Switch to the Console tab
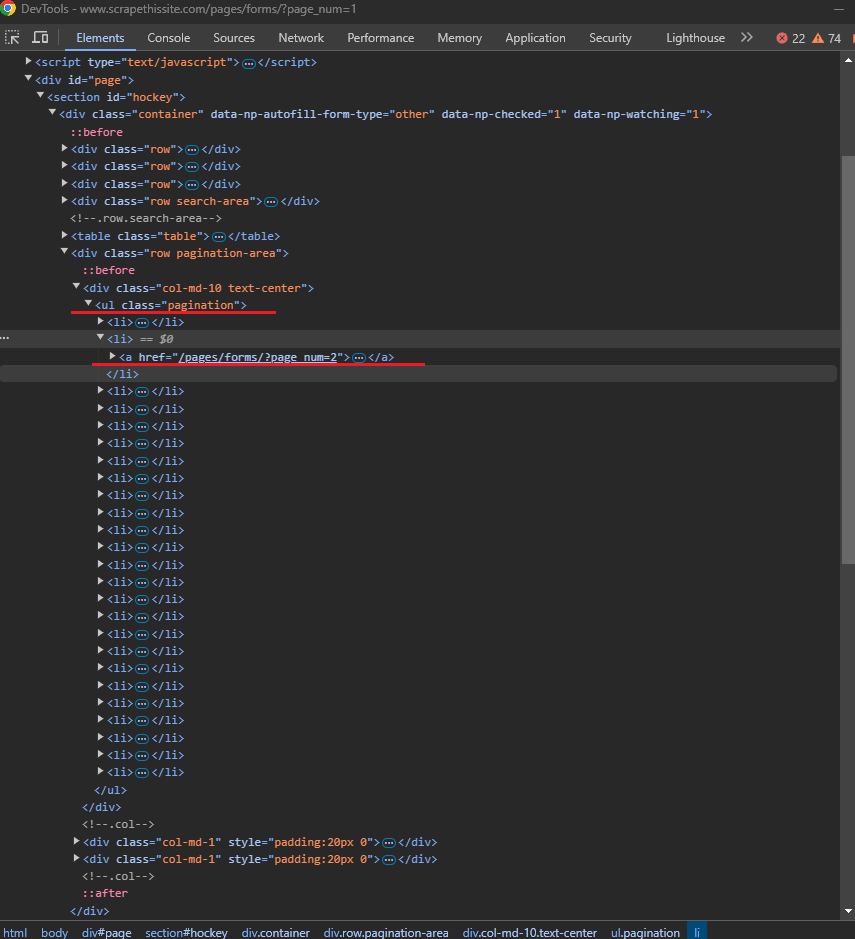The height and width of the screenshot is (939, 855). (168, 37)
